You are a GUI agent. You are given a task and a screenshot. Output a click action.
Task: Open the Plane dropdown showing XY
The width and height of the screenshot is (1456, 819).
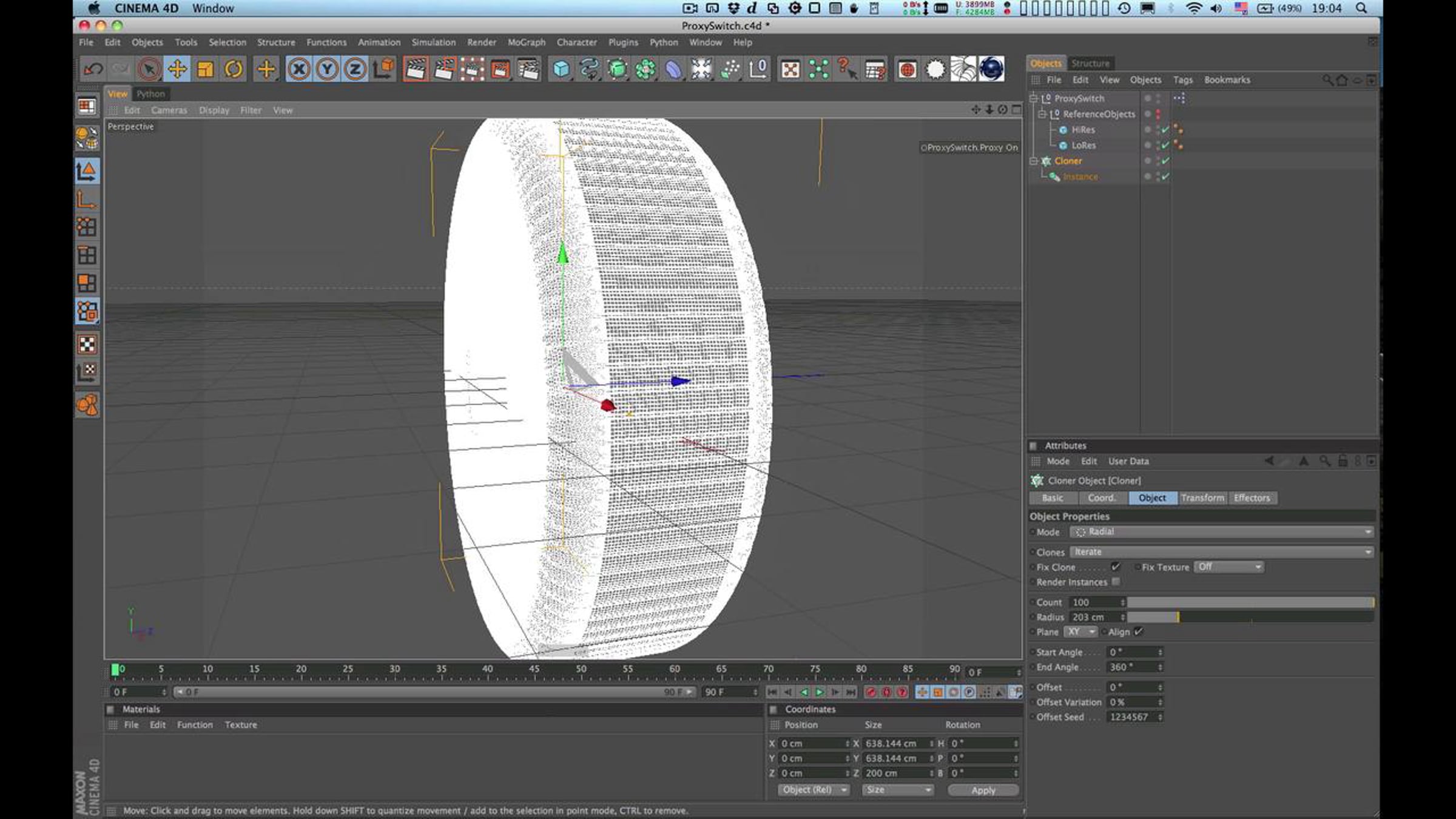1080,632
